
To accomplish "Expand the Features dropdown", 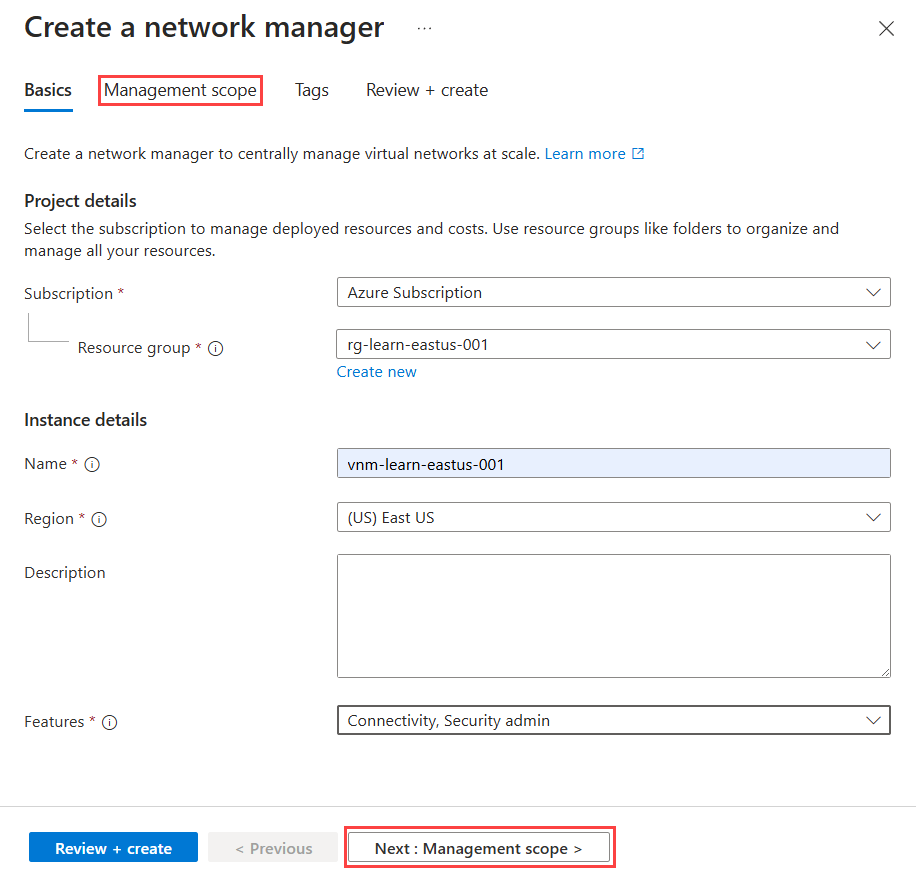I will pos(613,720).
